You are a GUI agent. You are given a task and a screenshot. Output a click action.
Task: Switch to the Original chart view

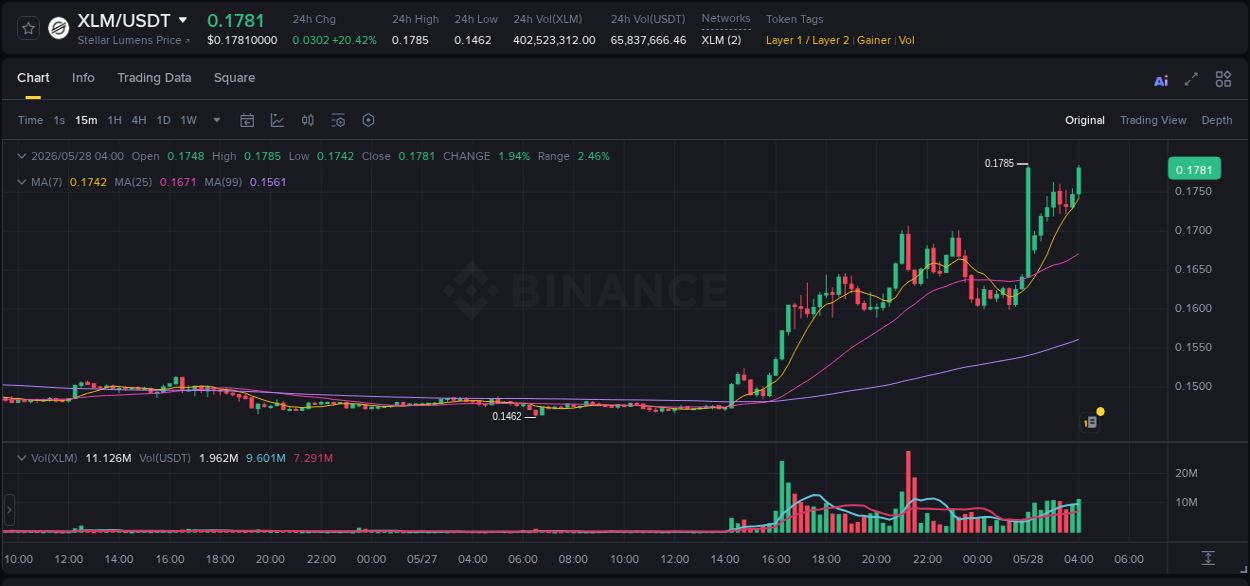tap(1085, 120)
